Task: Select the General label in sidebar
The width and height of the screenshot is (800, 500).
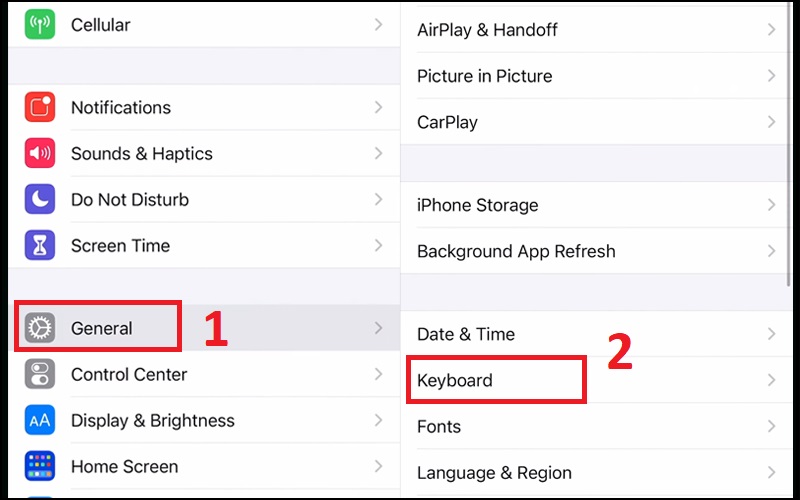Action: pyautogui.click(x=102, y=328)
